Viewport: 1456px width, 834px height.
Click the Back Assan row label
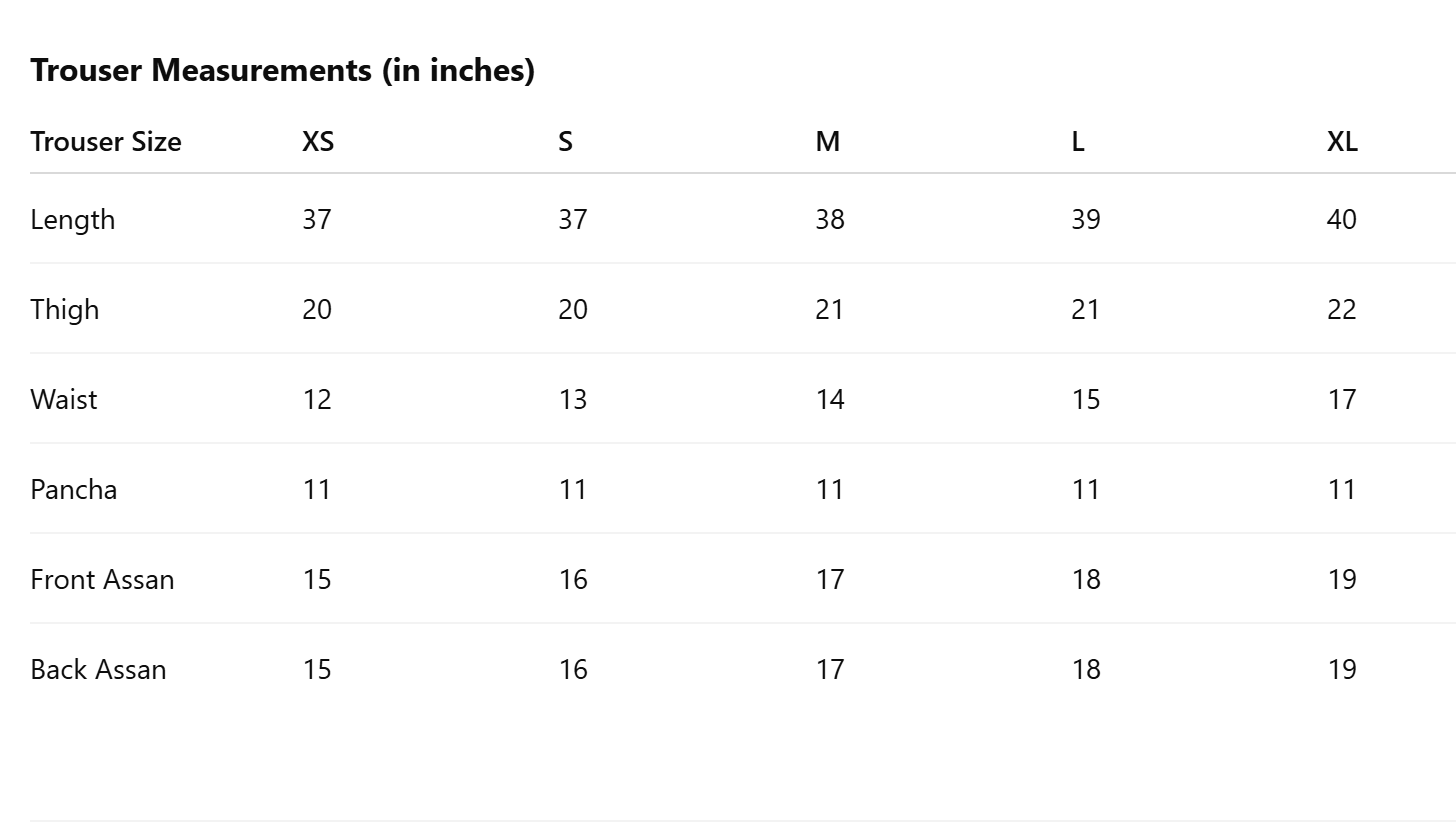coord(98,670)
